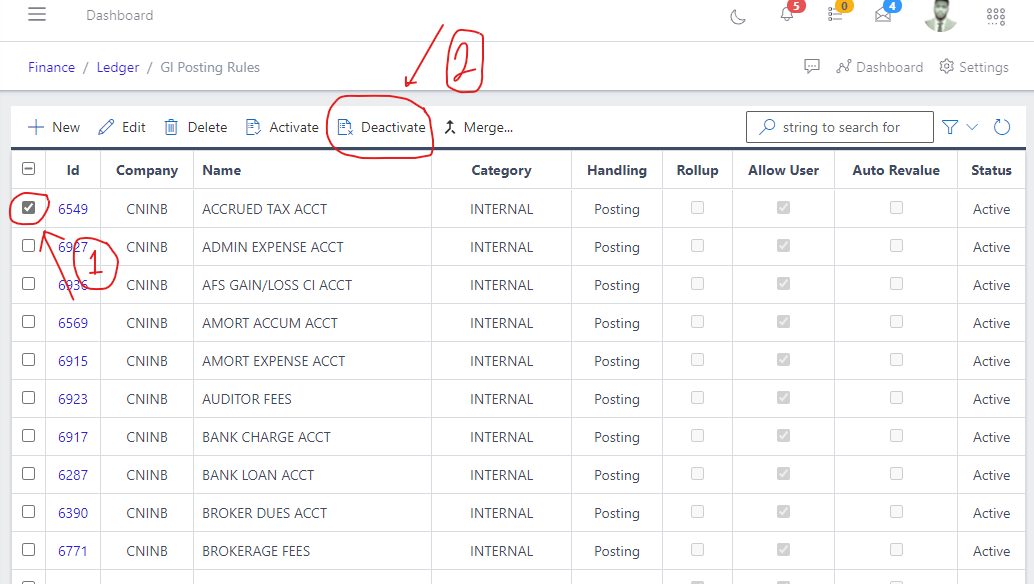Open the apps grid launcher

[x=995, y=17]
